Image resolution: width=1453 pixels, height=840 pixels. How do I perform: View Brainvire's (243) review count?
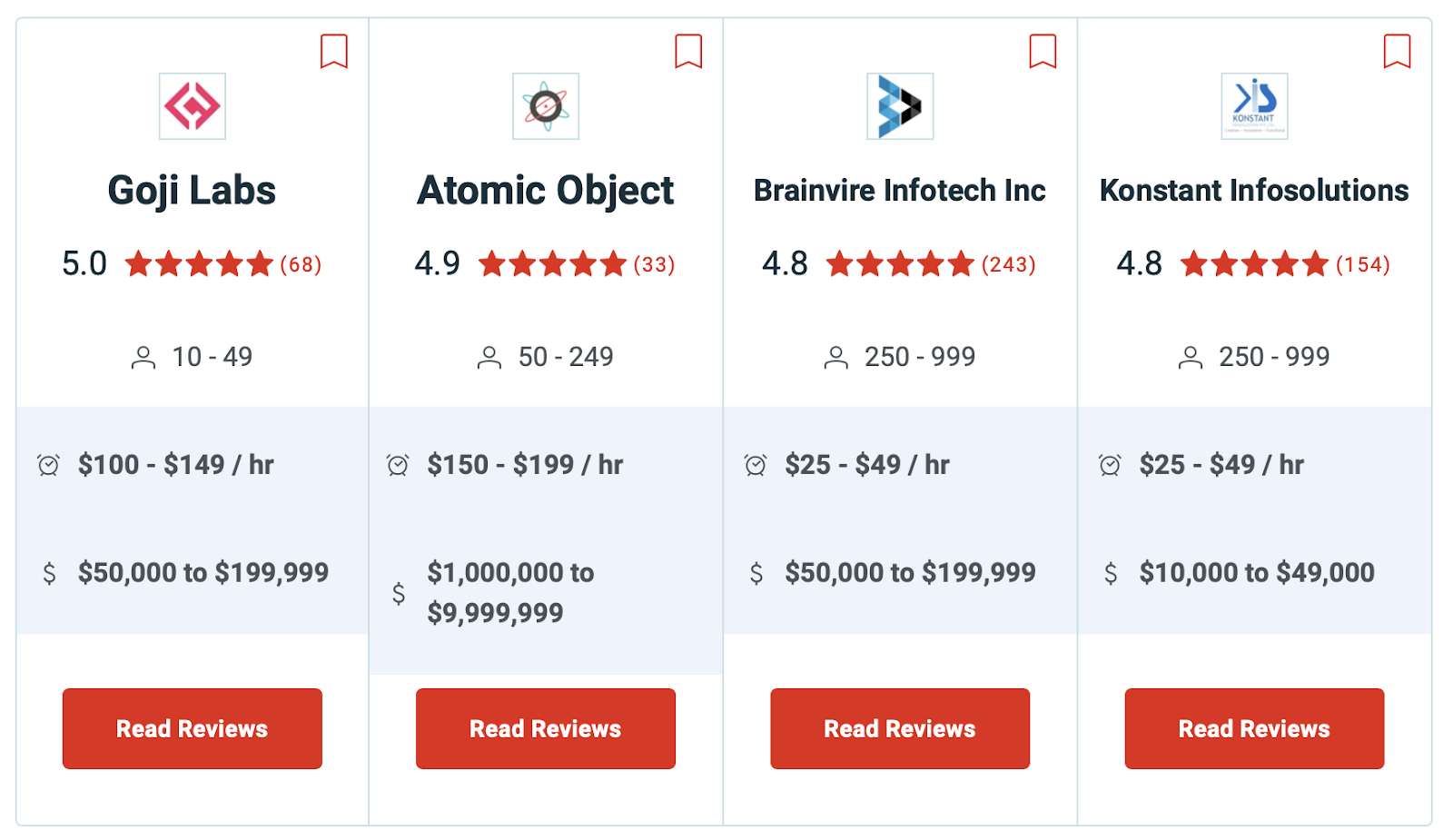click(x=1009, y=265)
